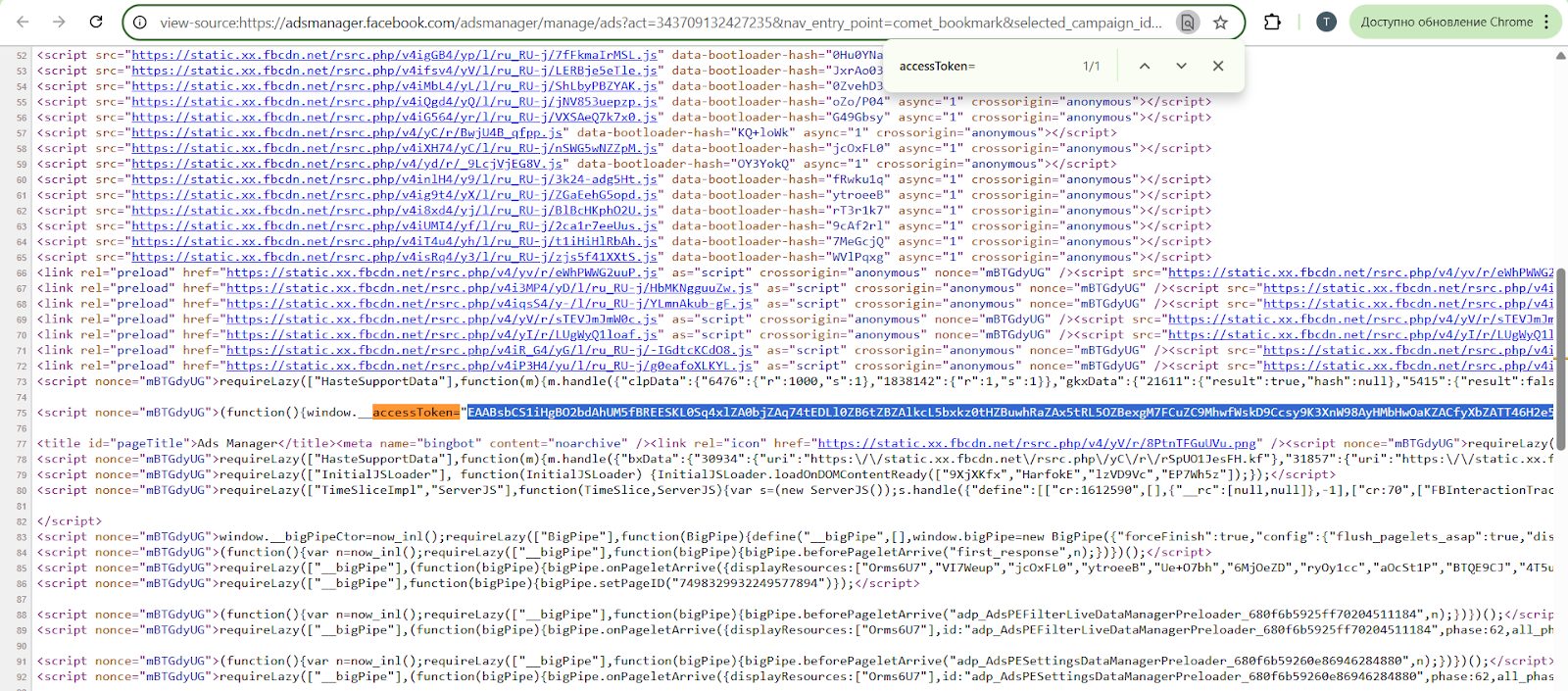This screenshot has width=1568, height=691.
Task: Open the LUgWyQ1loaf.js preload href on line 70
Action: tap(441, 334)
